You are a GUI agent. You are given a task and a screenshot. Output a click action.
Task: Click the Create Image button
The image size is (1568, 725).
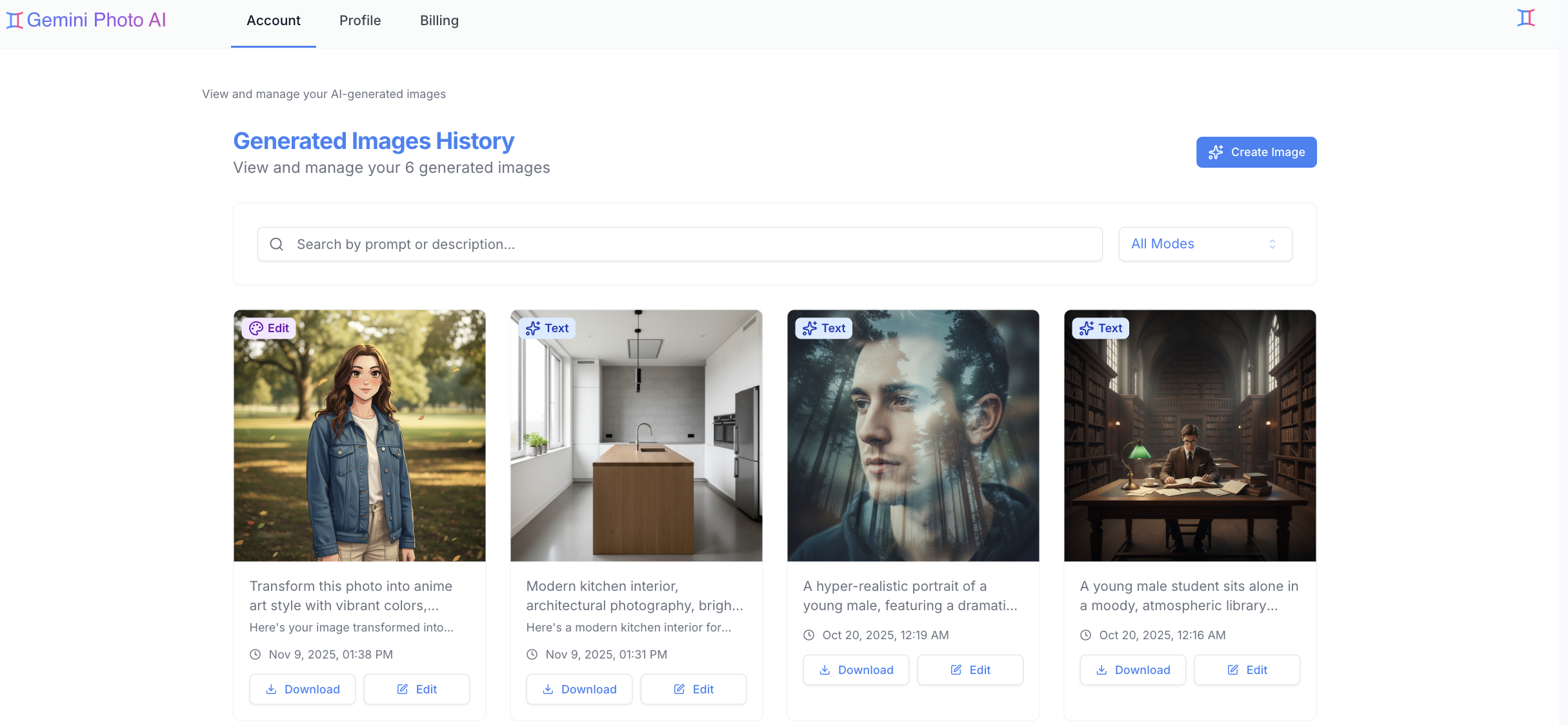pos(1256,152)
